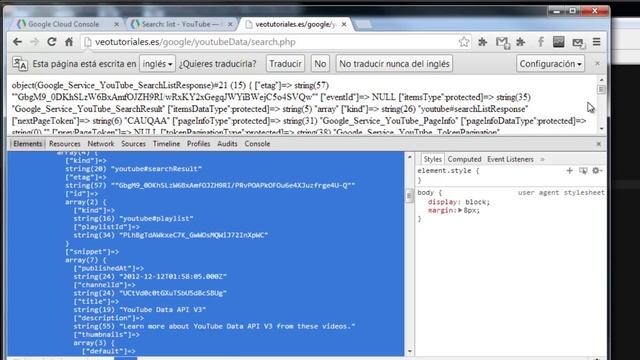Click the display: block declaration

click(x=459, y=202)
